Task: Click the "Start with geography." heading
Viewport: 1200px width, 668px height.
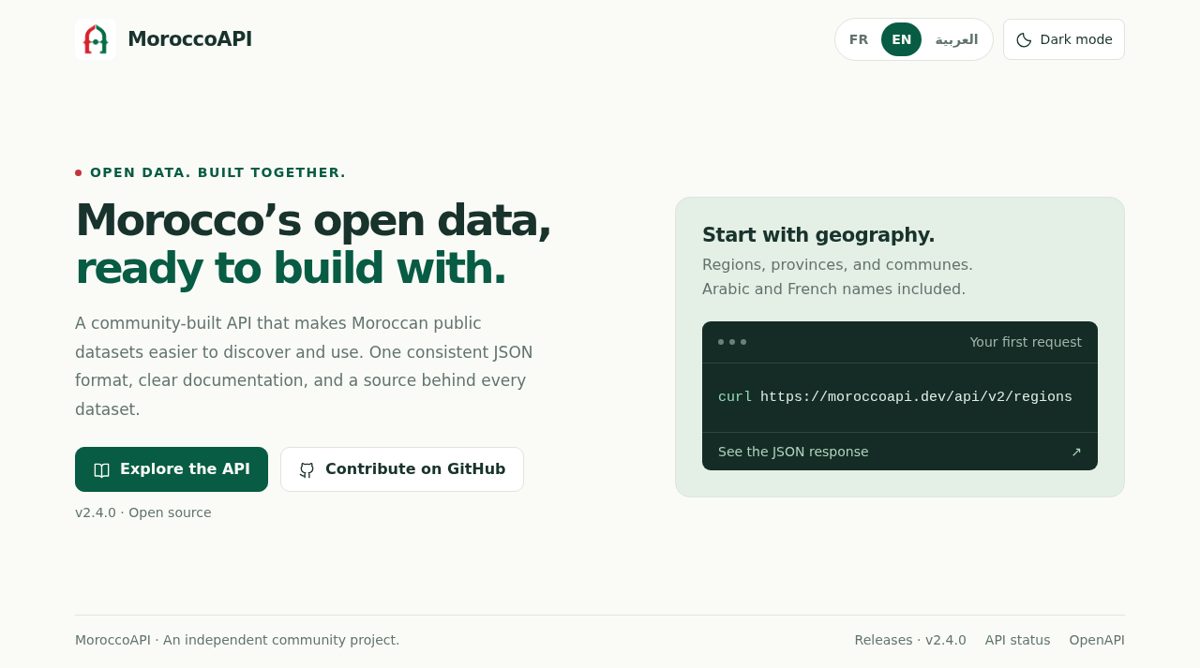Action: pos(818,235)
